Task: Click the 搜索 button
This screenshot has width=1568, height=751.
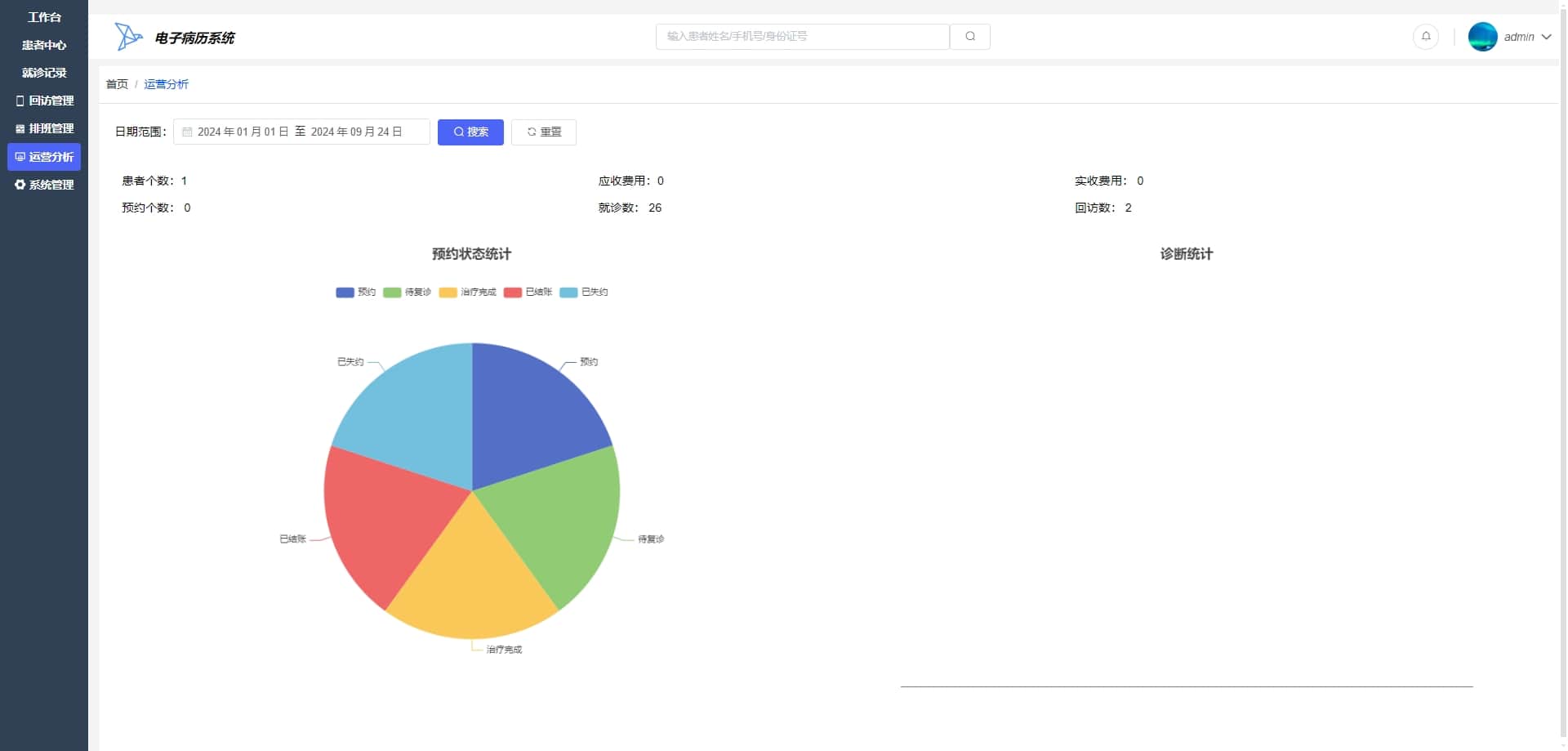Action: coord(470,132)
